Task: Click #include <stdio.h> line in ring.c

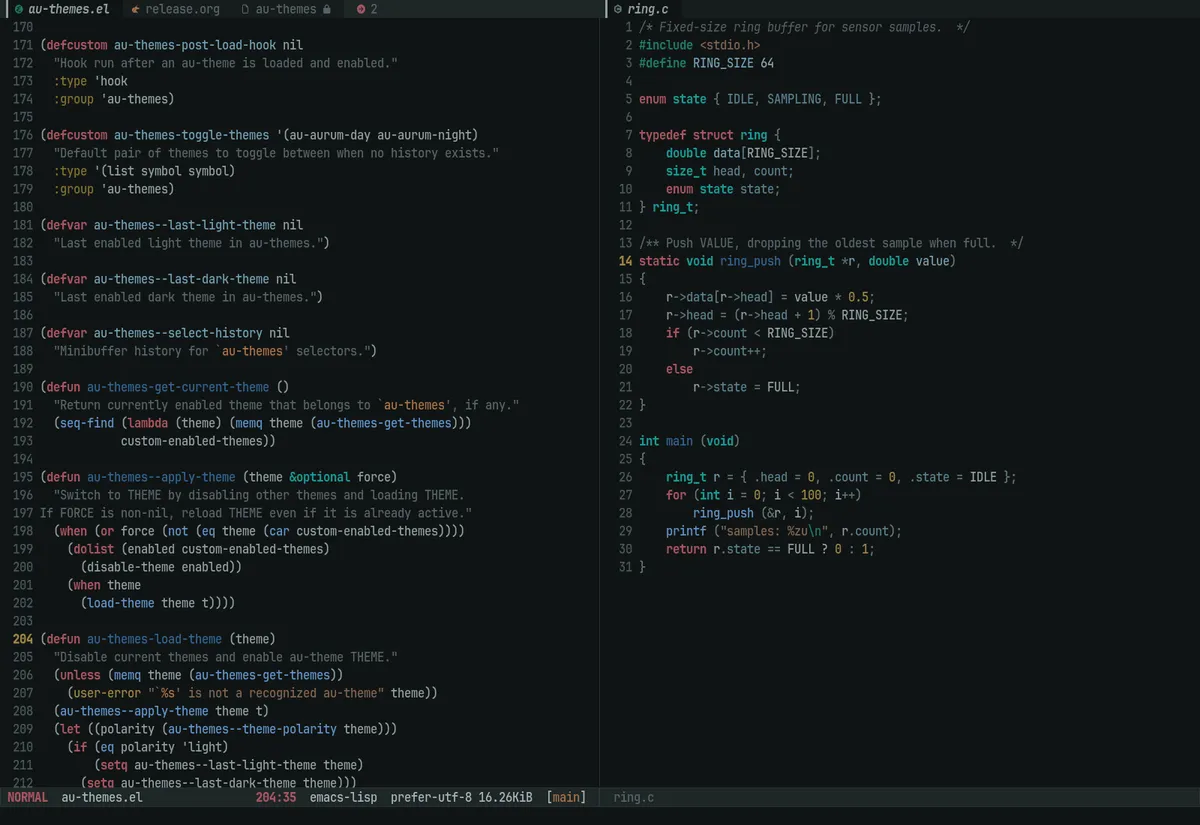Action: tap(699, 45)
